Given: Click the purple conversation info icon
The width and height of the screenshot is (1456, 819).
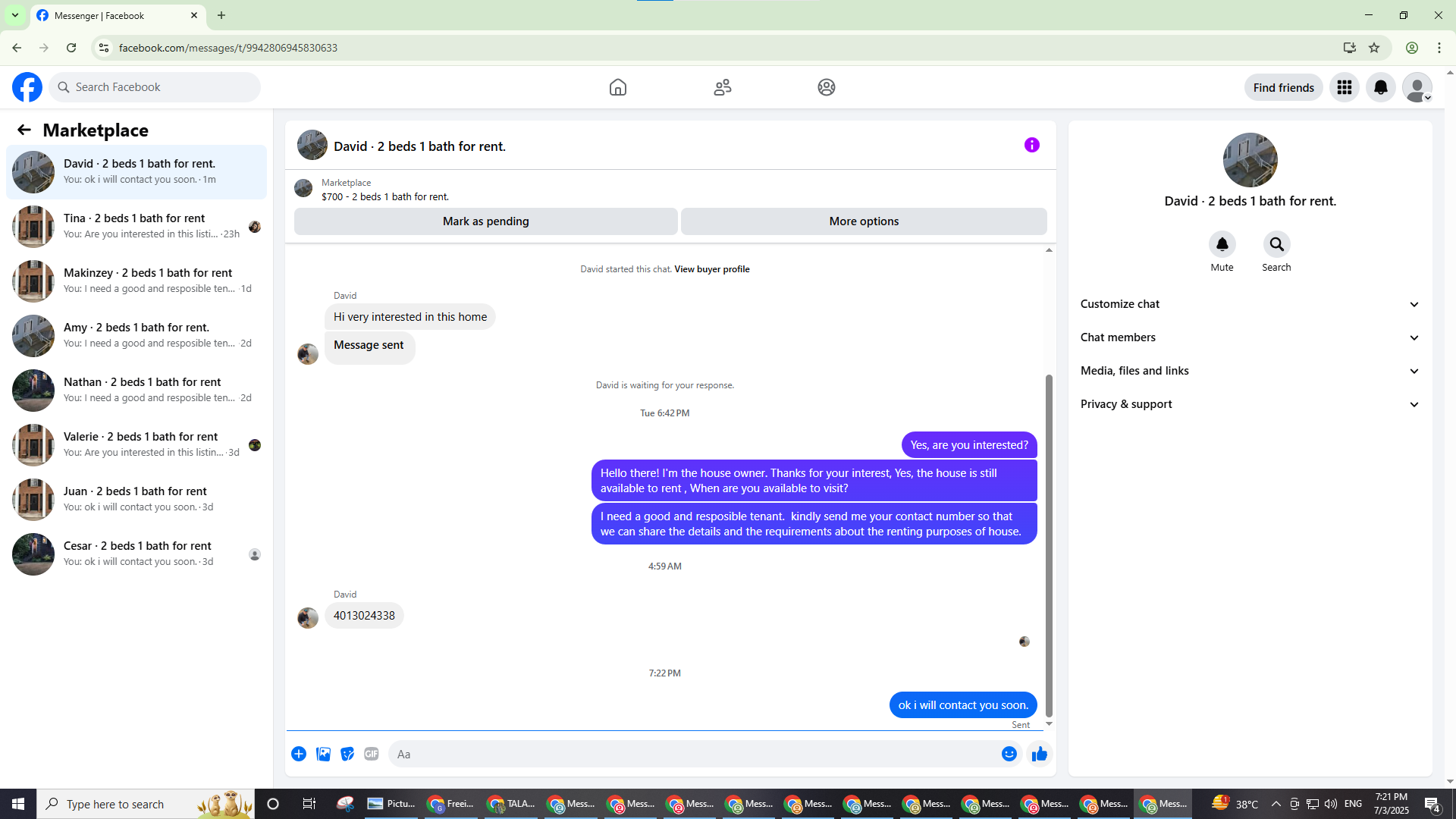Looking at the screenshot, I should pyautogui.click(x=1031, y=145).
